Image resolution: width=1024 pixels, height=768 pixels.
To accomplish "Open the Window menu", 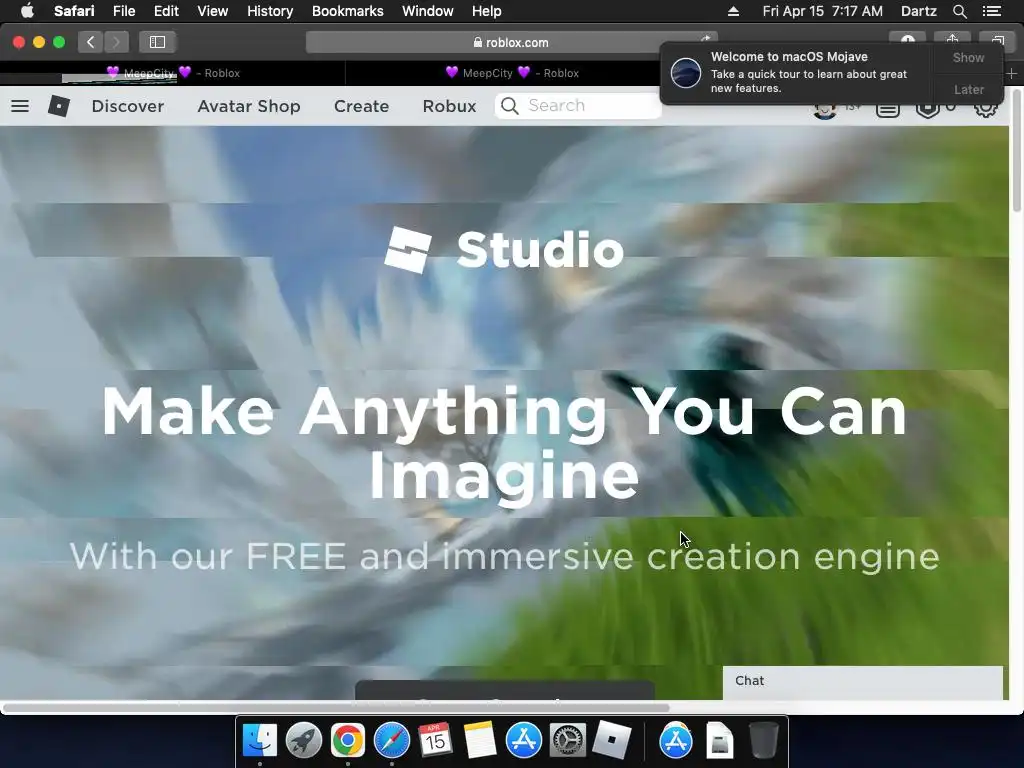I will 427,11.
